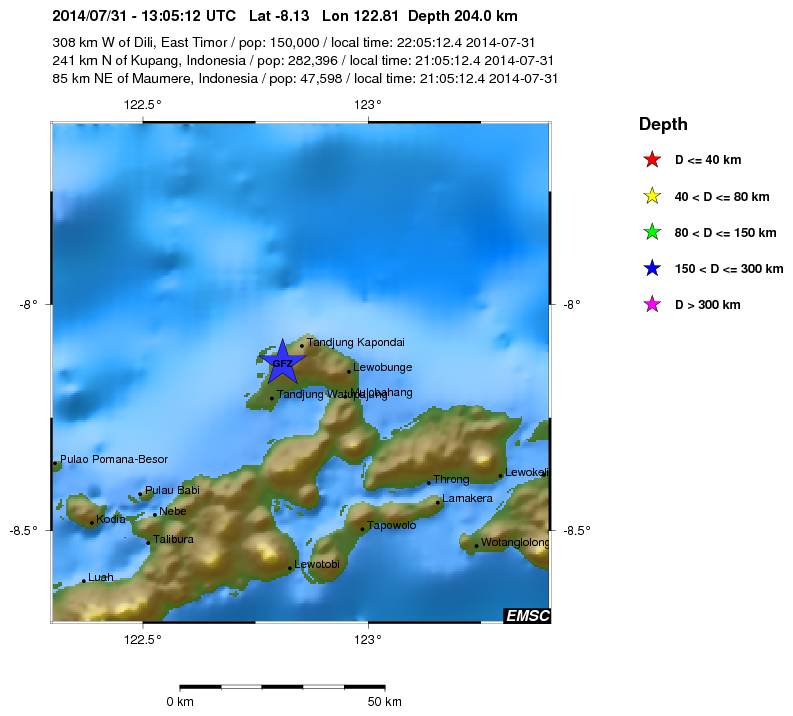Click the event header with Depth 204.0 km
This screenshot has width=793, height=716.
pos(285,16)
